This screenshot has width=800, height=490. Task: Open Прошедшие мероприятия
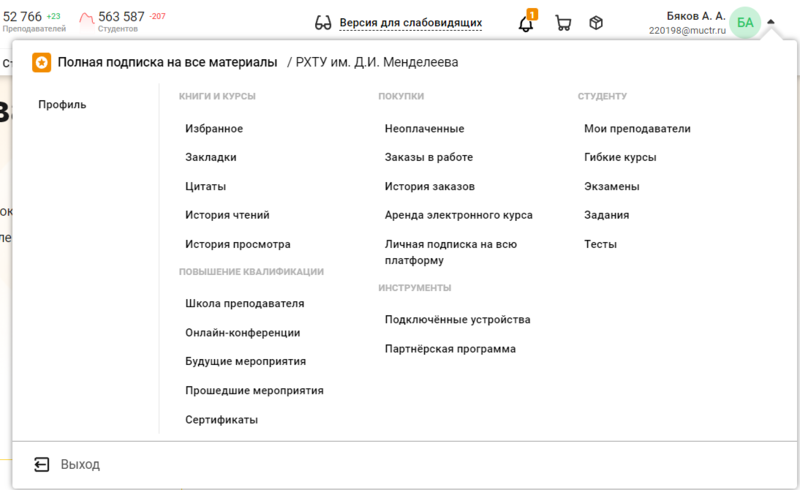[x=254, y=390]
